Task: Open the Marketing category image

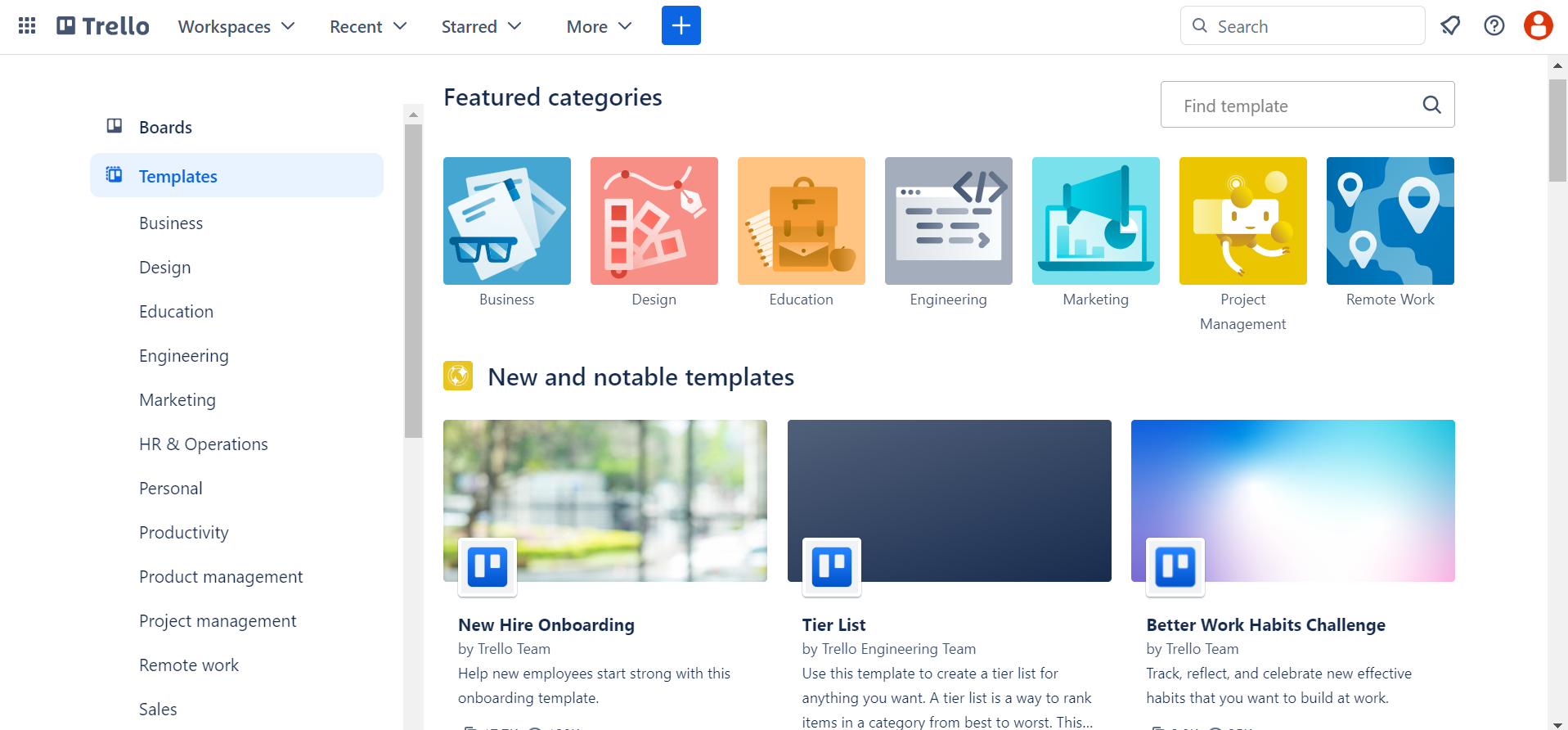Action: pyautogui.click(x=1096, y=221)
